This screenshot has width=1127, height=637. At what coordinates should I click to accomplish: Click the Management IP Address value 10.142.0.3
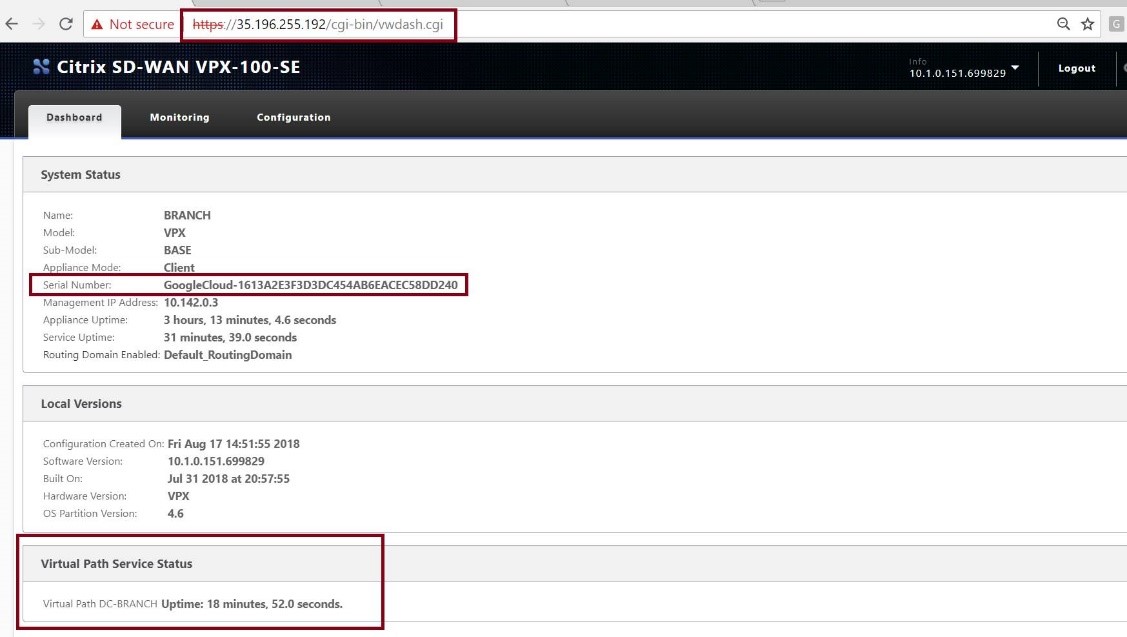[190, 303]
